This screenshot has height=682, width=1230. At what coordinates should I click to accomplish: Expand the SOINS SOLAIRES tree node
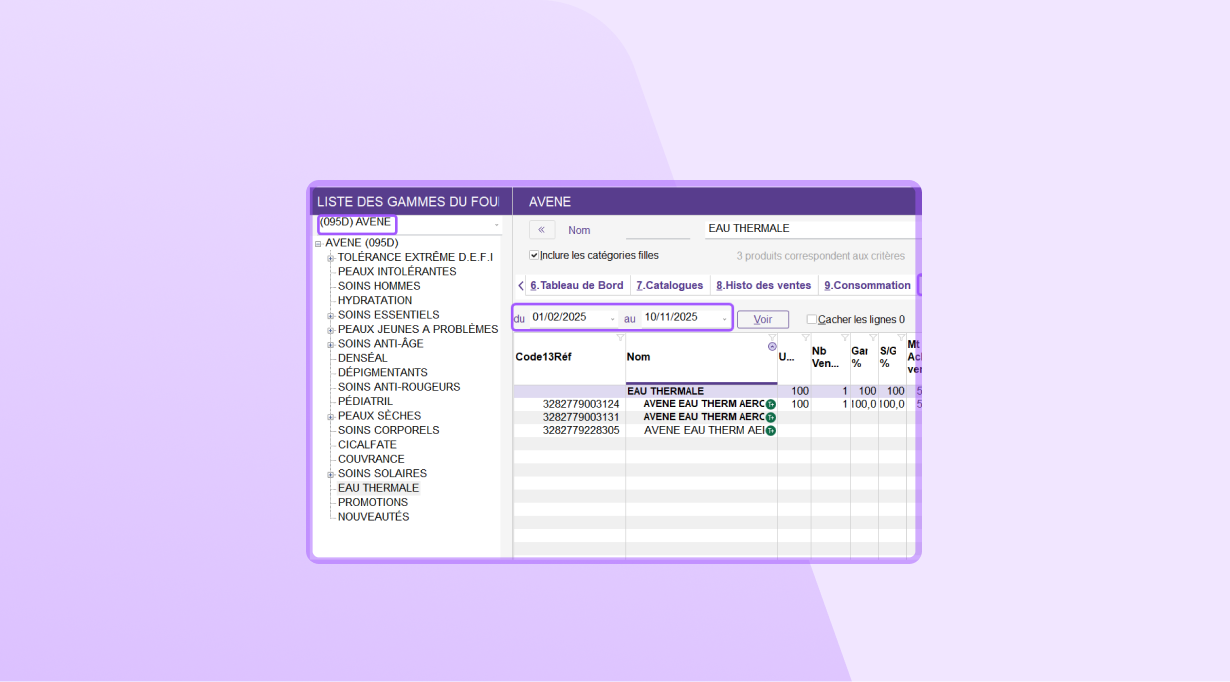click(x=331, y=474)
